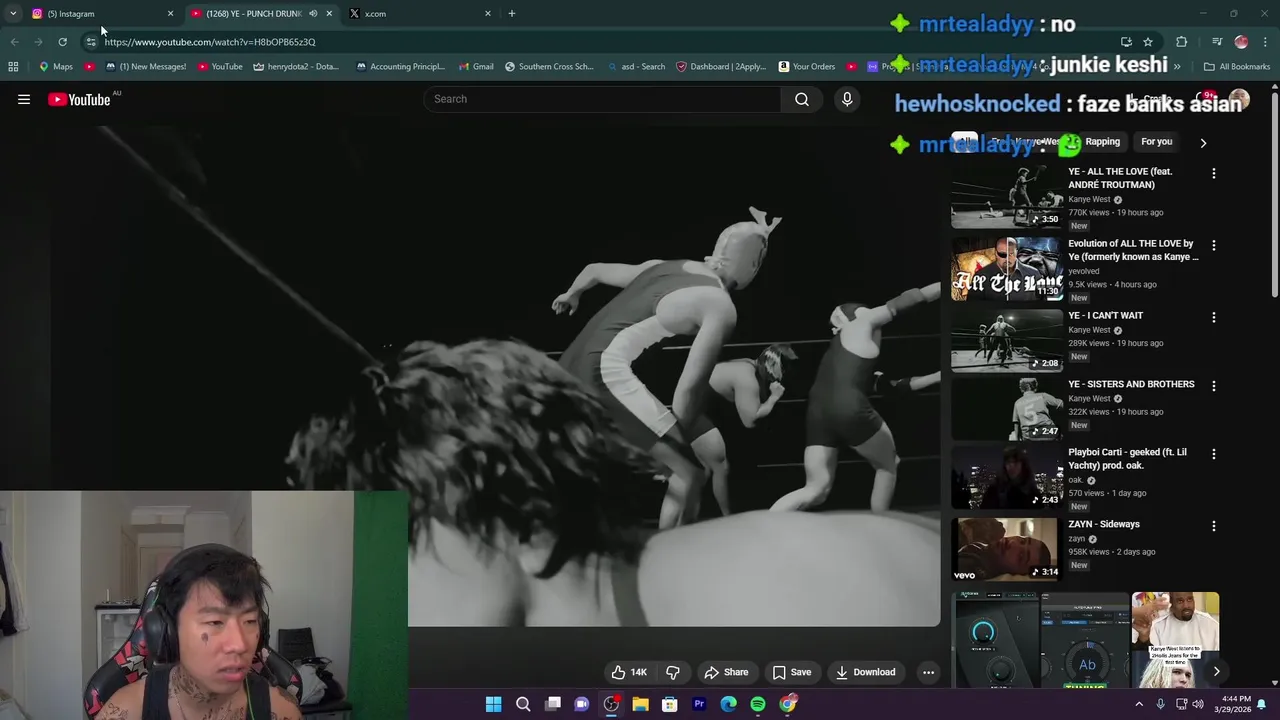The width and height of the screenshot is (1280, 720).
Task: Open options for SISTERS AND BROTHERS video
Action: point(1214,386)
